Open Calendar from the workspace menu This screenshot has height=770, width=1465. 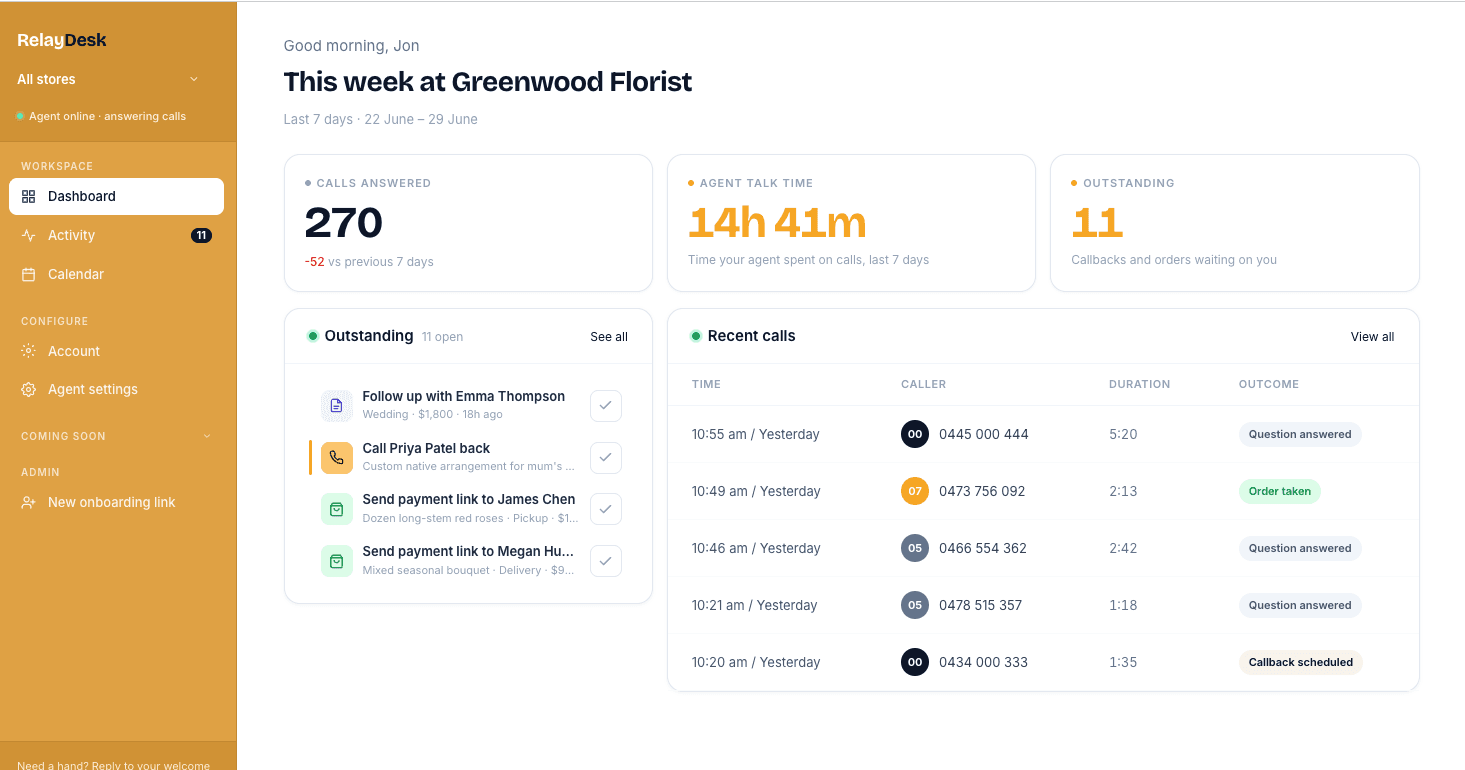[116, 274]
